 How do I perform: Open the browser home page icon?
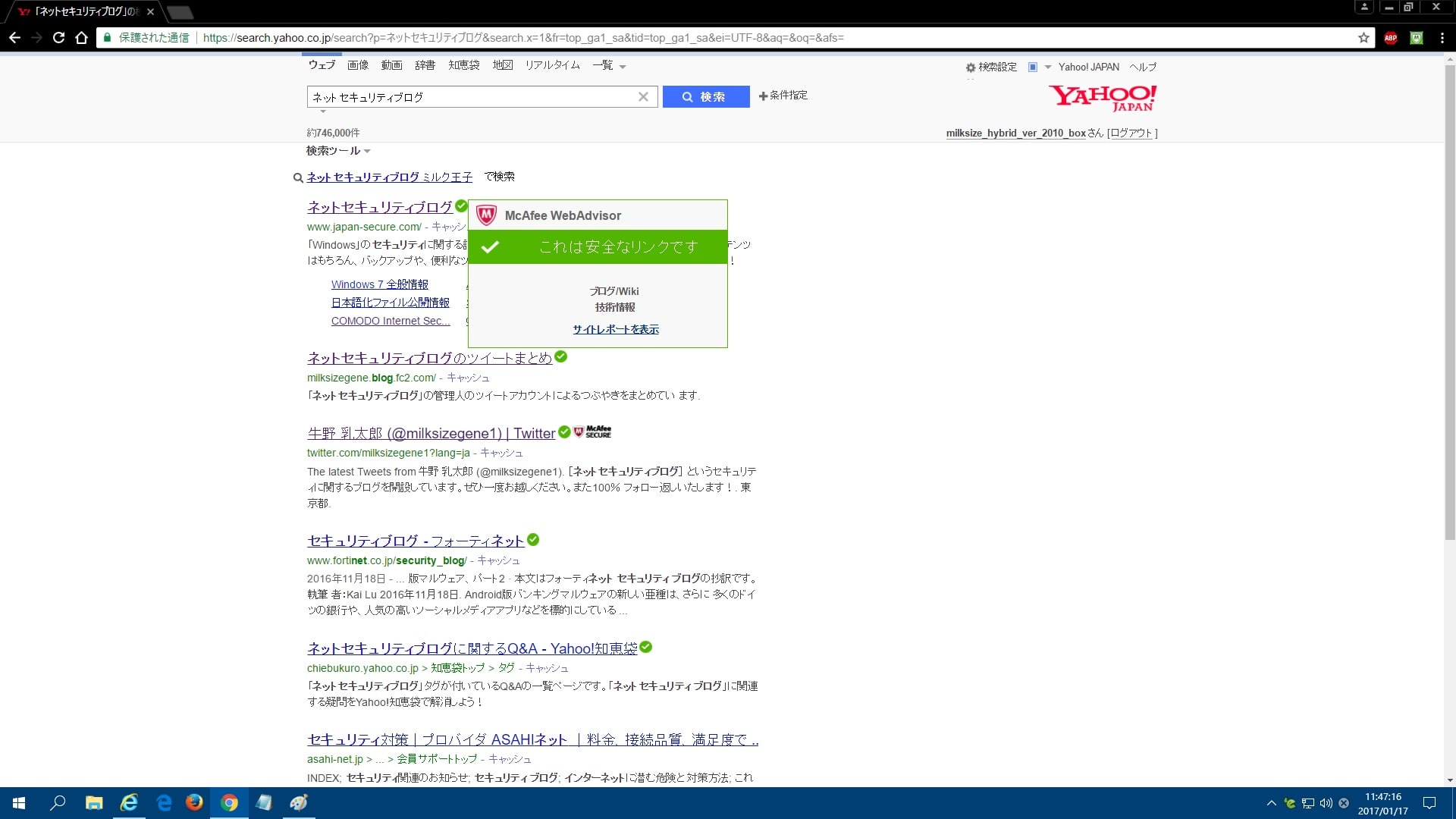81,37
